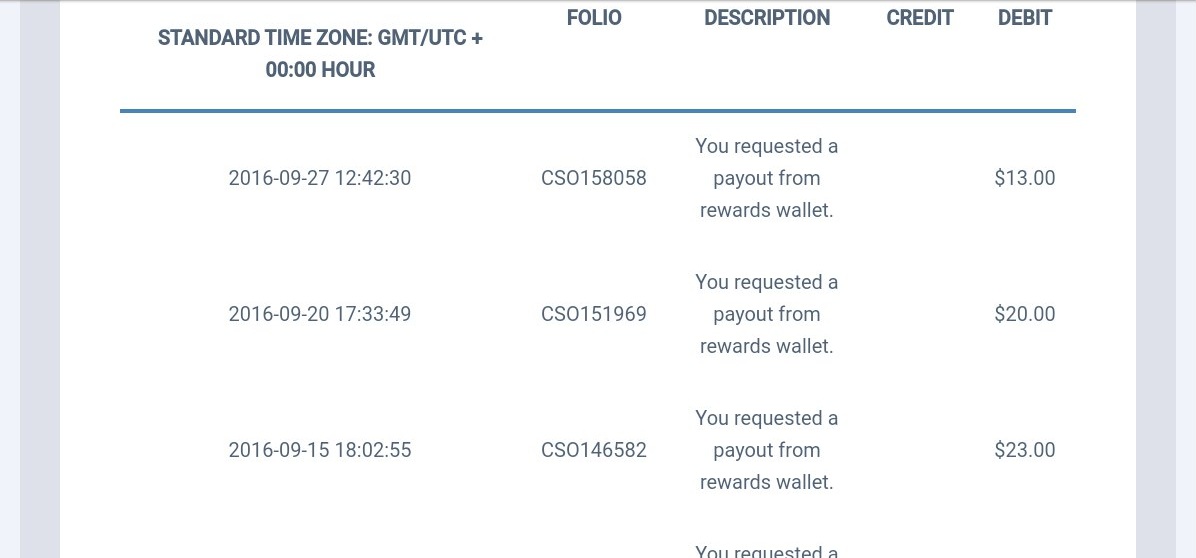The width and height of the screenshot is (1196, 558).
Task: Click the empty credit cell beside $23.00
Action: (x=920, y=450)
